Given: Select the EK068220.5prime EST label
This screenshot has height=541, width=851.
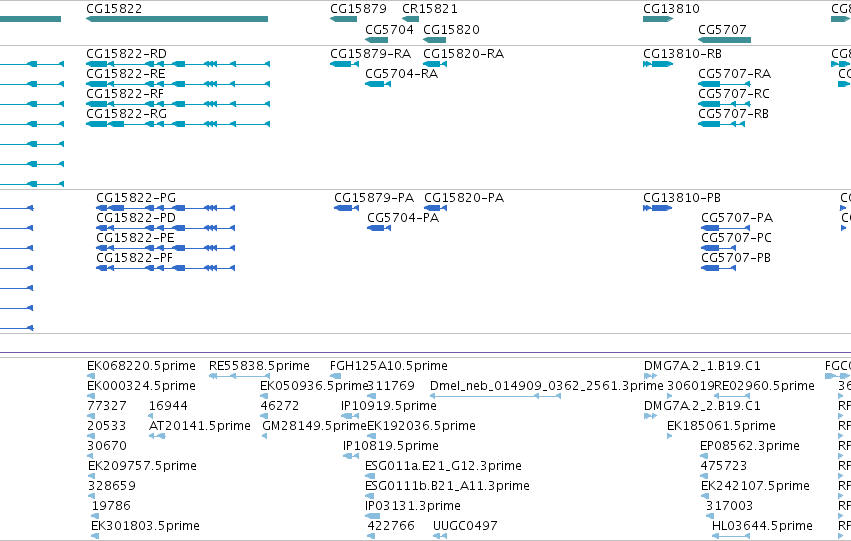Looking at the screenshot, I should (141, 366).
